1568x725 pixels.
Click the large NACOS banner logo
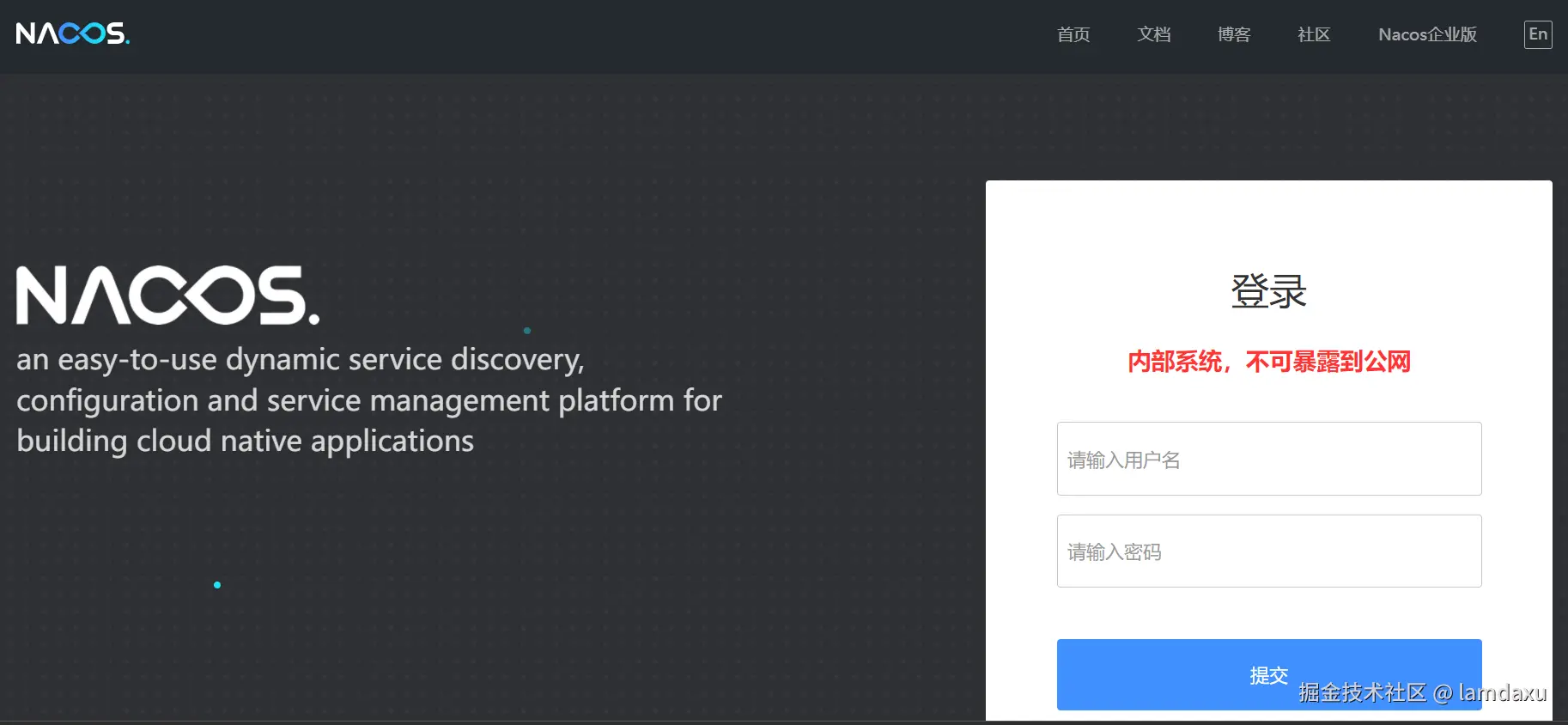(167, 295)
